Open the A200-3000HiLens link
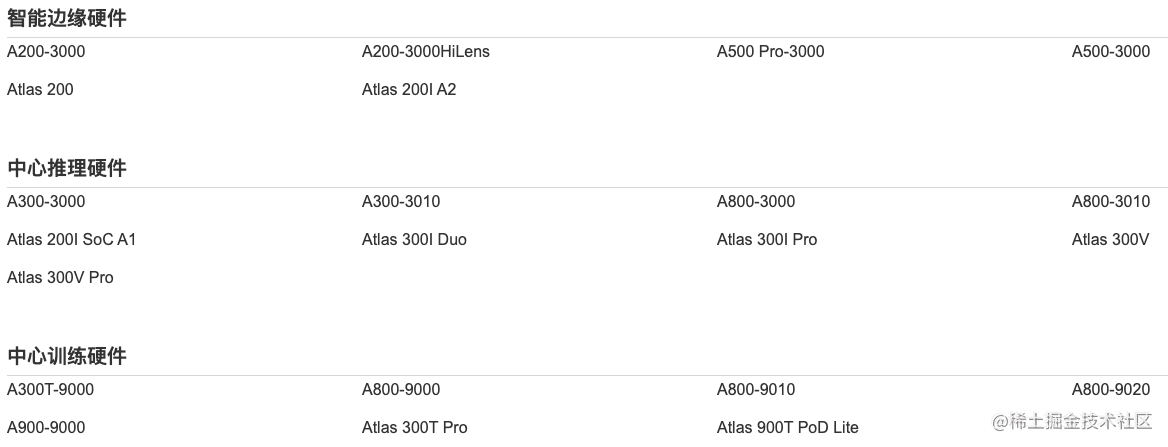 click(x=425, y=52)
